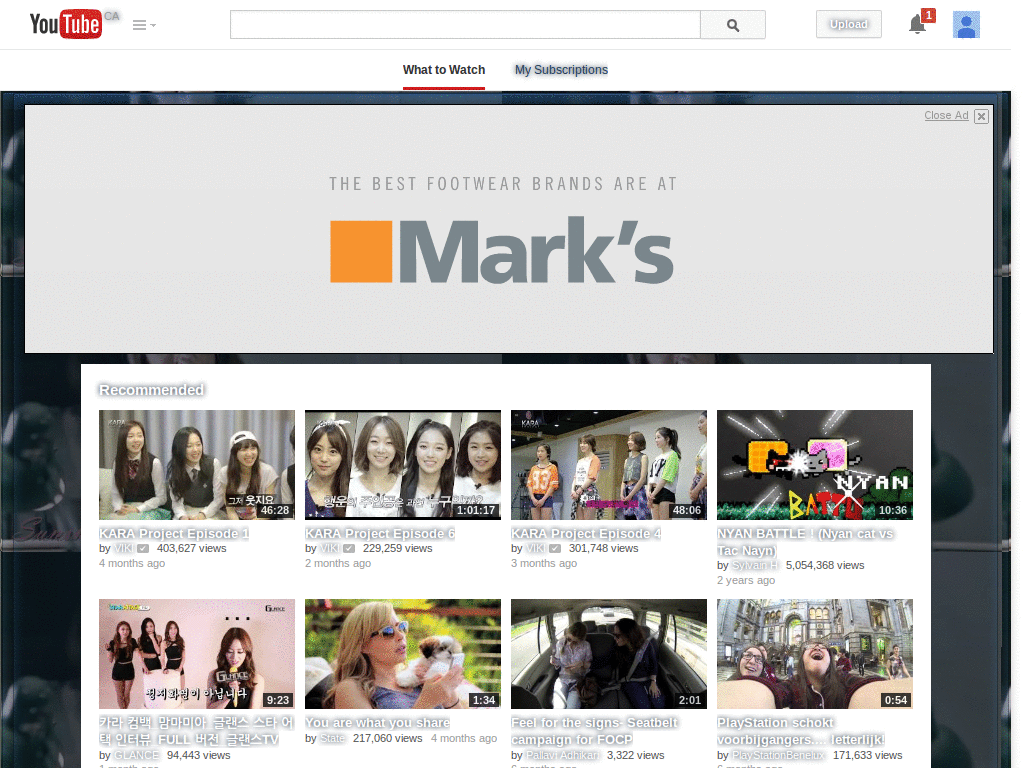Click the Recommended section heading
Image resolution: width=1024 pixels, height=768 pixels.
point(152,390)
